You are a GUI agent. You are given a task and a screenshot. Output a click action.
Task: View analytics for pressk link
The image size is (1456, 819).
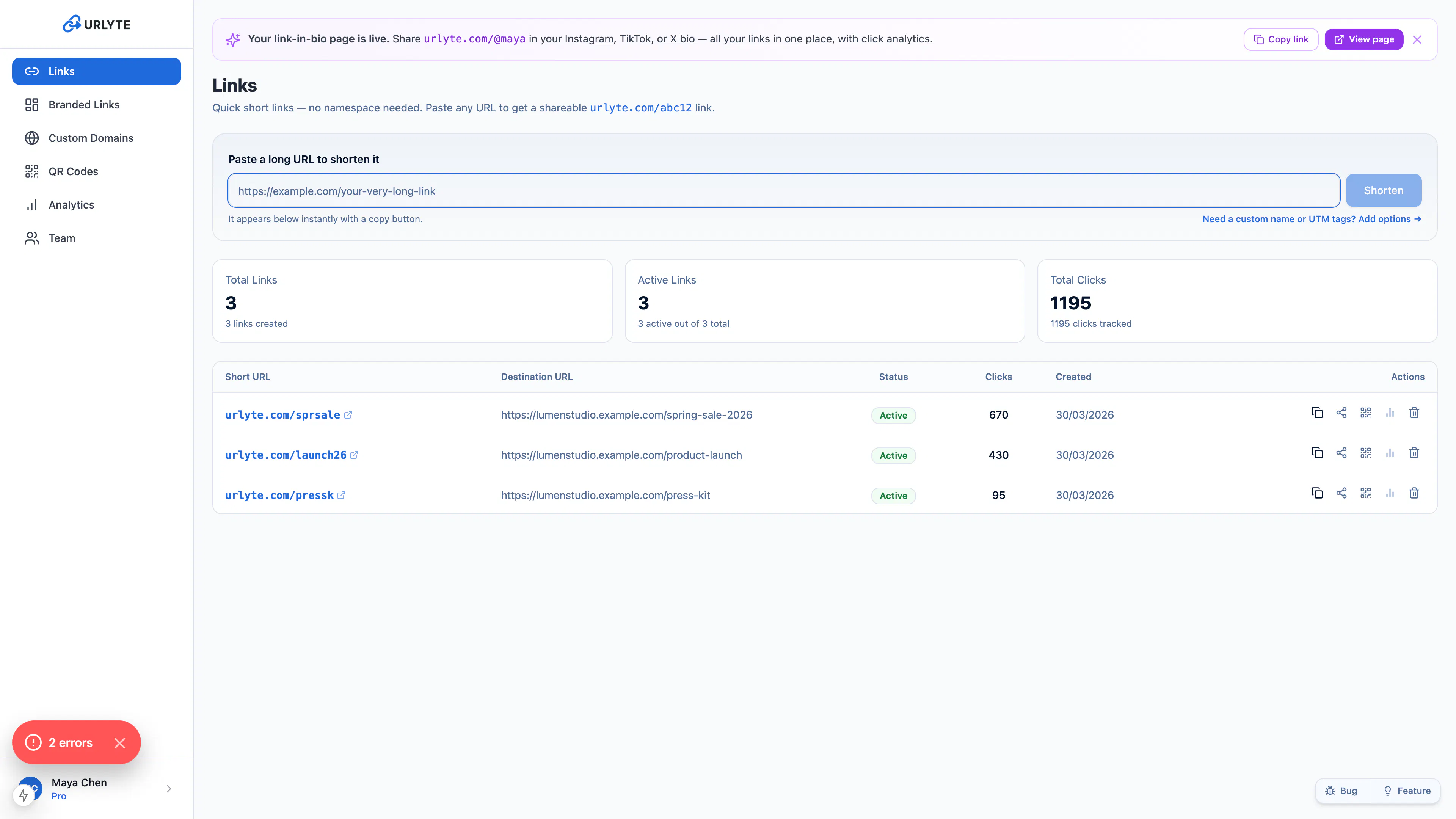point(1390,493)
